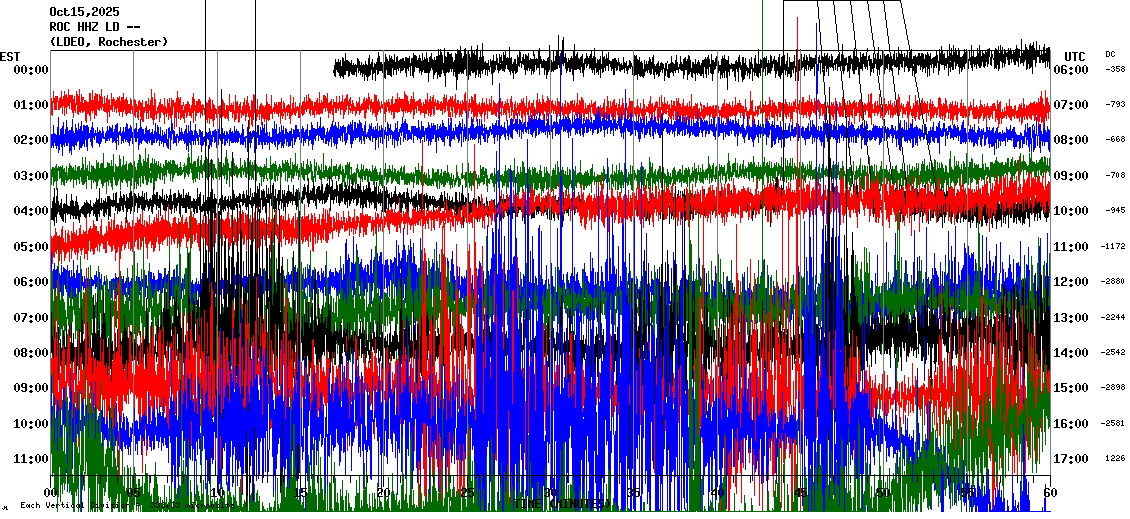Select the 03:00 EST row label

coord(31,176)
